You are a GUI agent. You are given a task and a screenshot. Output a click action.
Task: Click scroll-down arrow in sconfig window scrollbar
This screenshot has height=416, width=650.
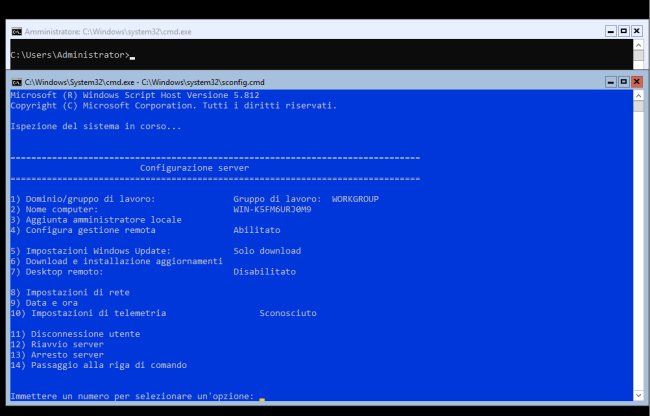coord(638,395)
